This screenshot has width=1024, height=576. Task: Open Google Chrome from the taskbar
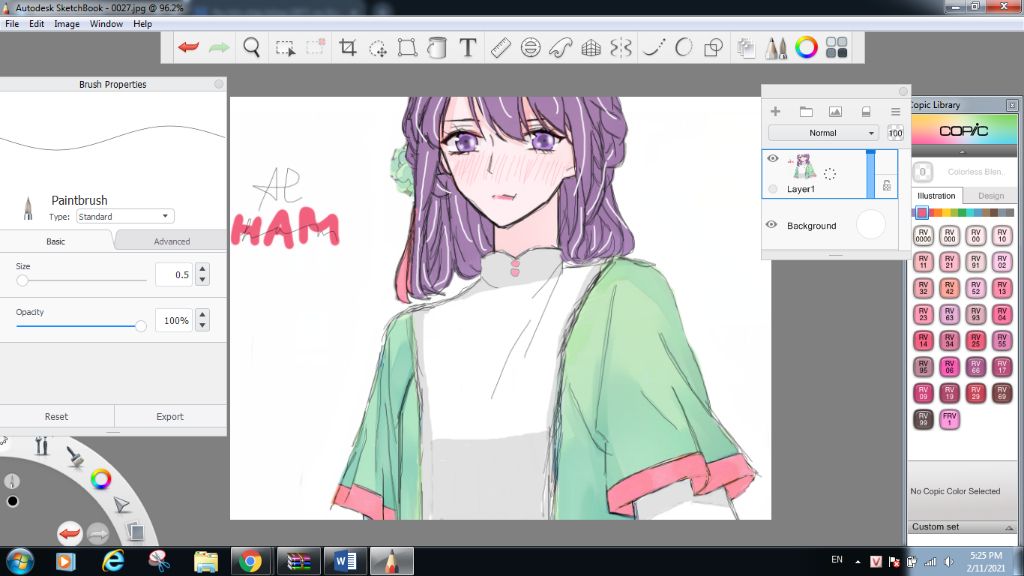coord(250,561)
